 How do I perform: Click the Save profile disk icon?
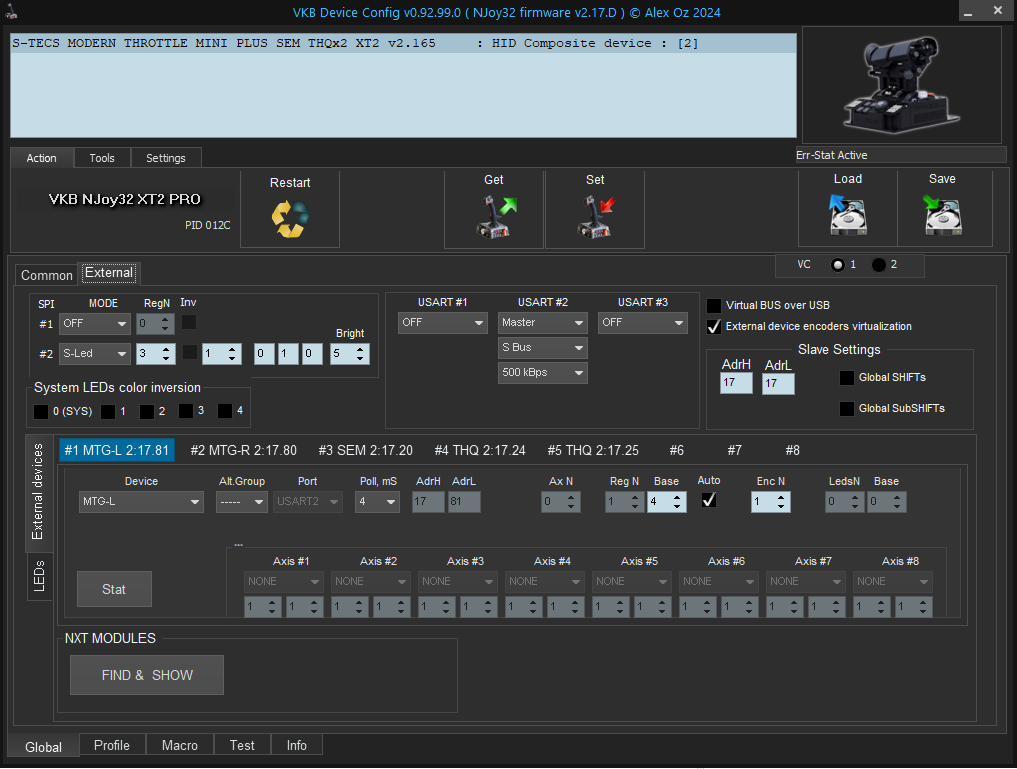[942, 214]
